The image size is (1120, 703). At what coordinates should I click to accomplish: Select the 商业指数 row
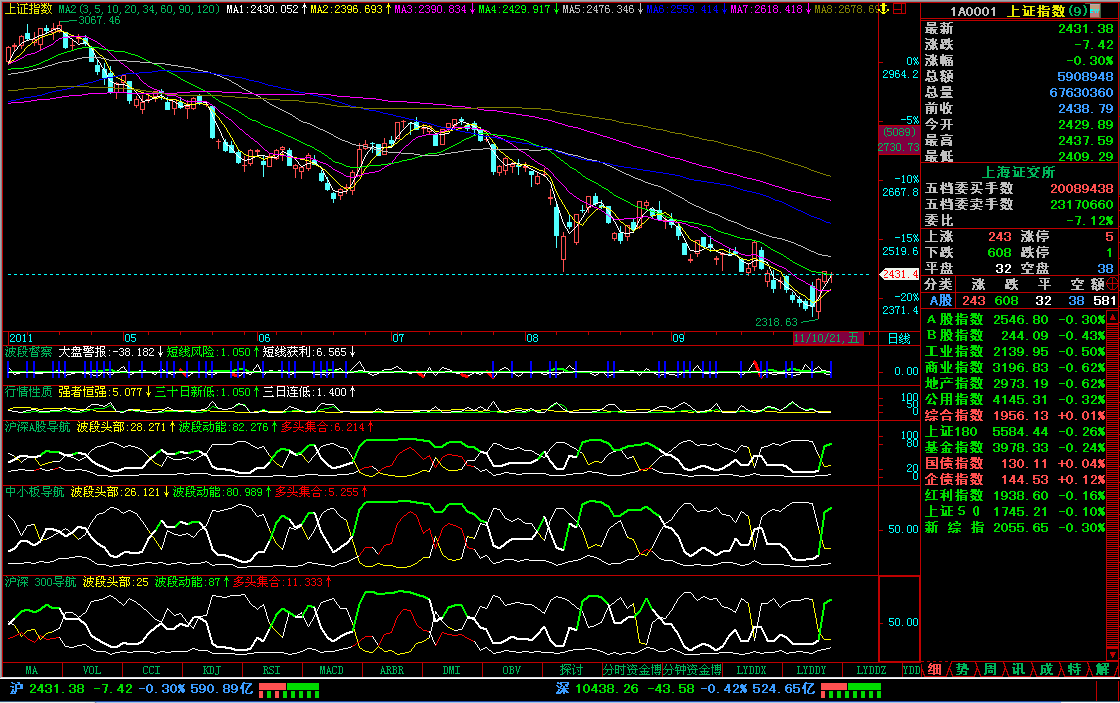tap(1016, 367)
